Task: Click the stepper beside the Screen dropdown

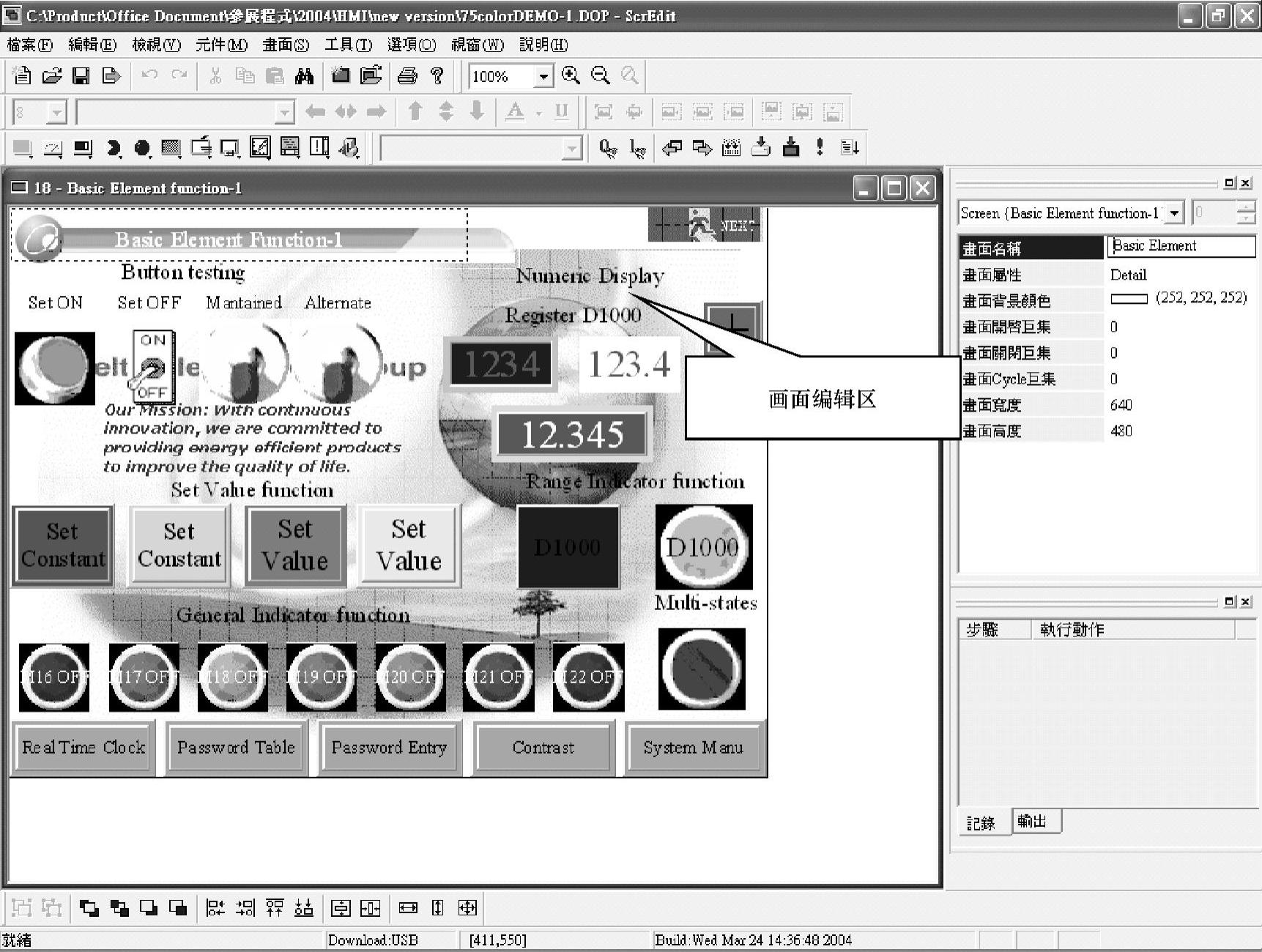Action: (1245, 213)
